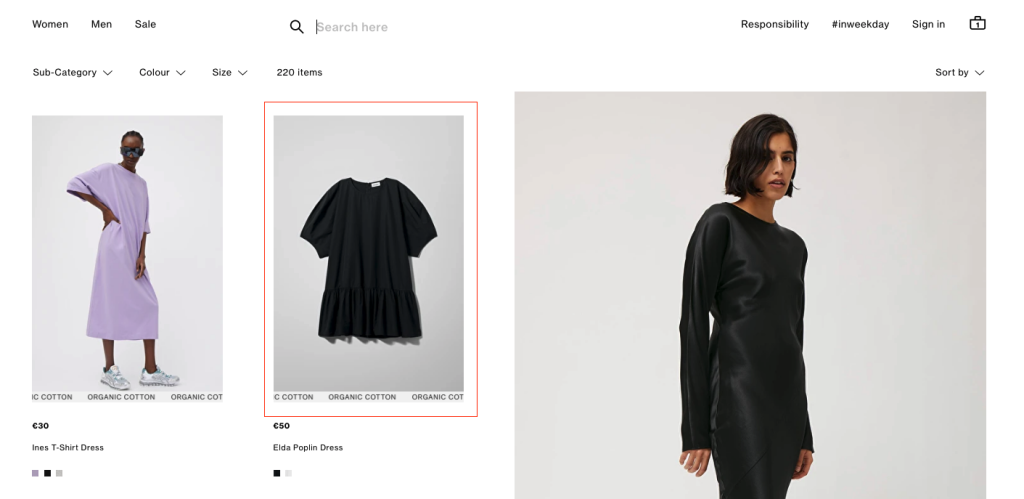Open the Sort by dropdown
This screenshot has width=1024, height=499.
(x=959, y=73)
